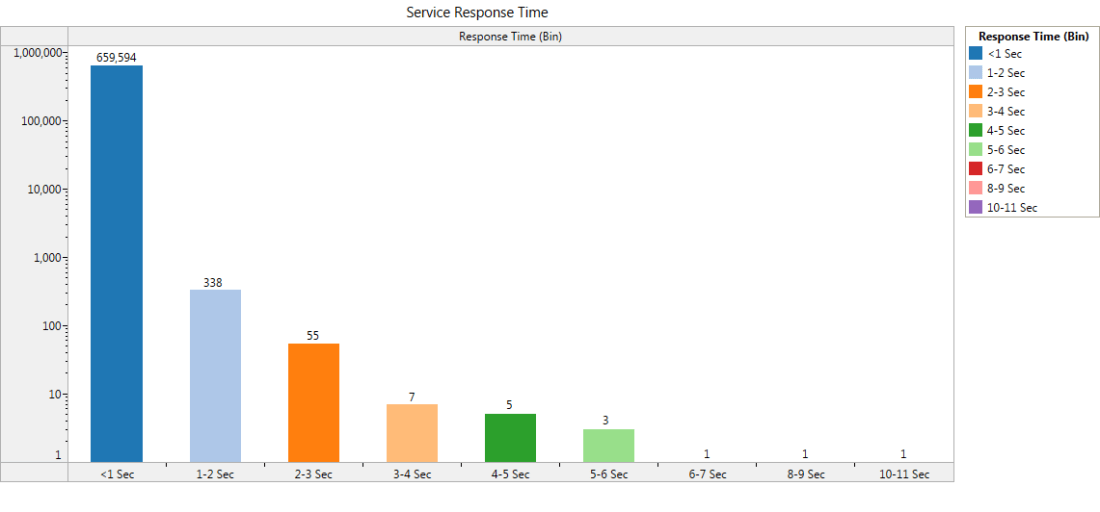
Task: Highlight 3-4 Sec legend entry text
Action: 1005,112
